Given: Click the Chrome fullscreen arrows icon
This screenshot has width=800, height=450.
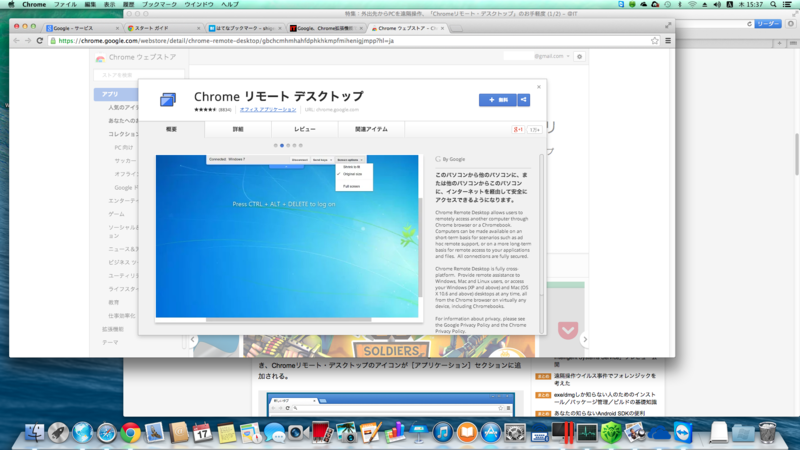Looking at the screenshot, I should [x=668, y=25].
